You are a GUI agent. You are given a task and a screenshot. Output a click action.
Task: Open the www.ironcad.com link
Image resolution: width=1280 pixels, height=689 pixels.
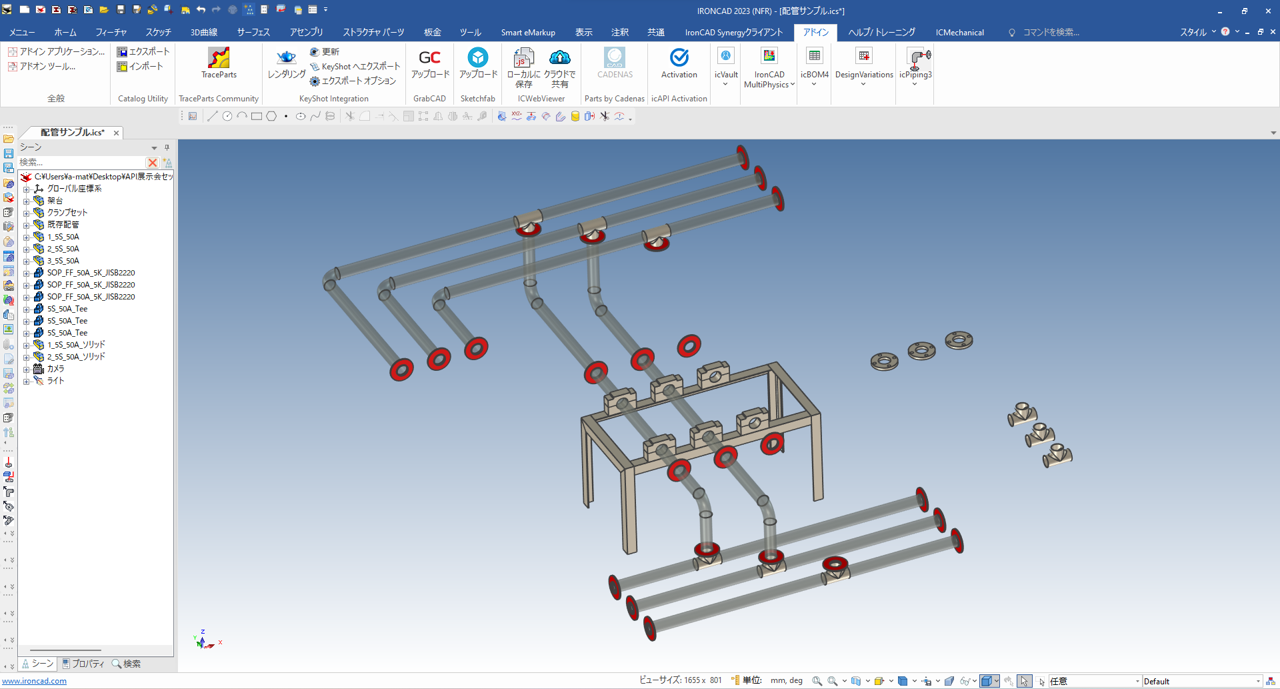(x=34, y=681)
